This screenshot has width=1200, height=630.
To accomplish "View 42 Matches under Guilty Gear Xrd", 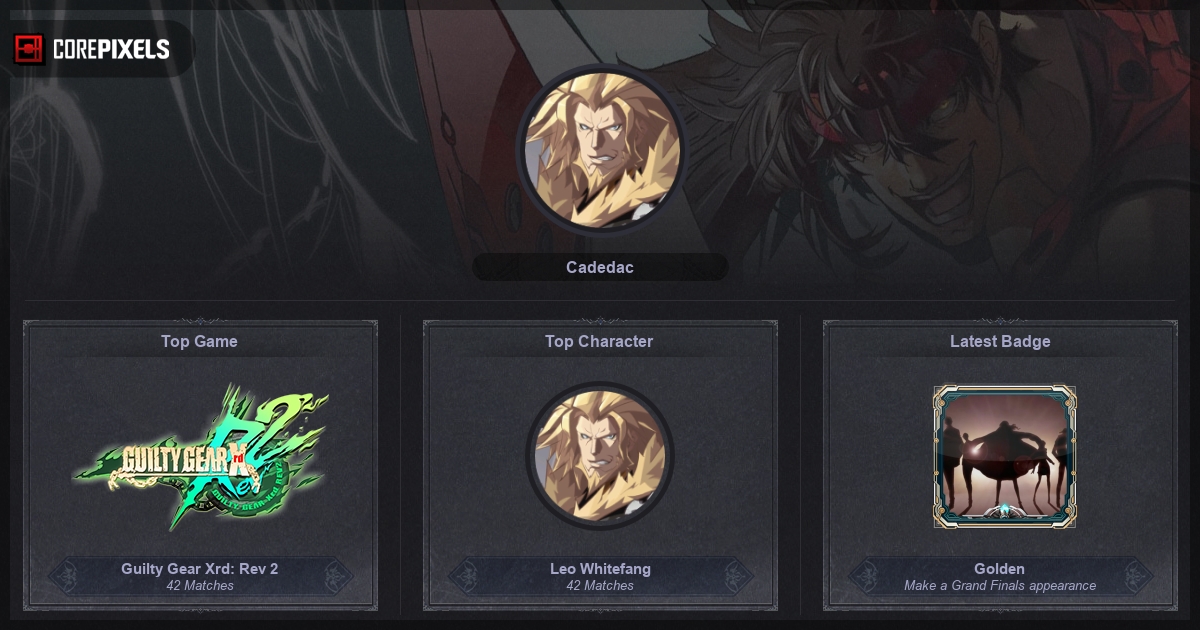I will coord(200,586).
